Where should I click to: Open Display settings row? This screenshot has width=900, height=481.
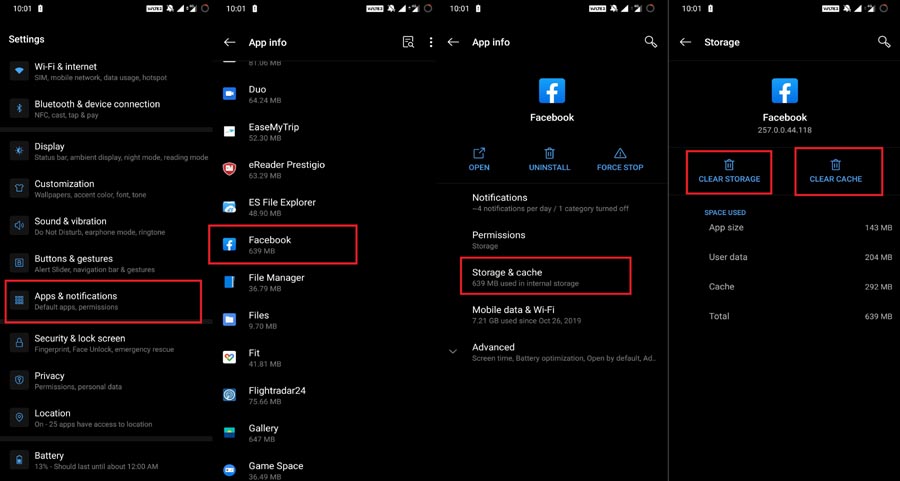point(106,152)
